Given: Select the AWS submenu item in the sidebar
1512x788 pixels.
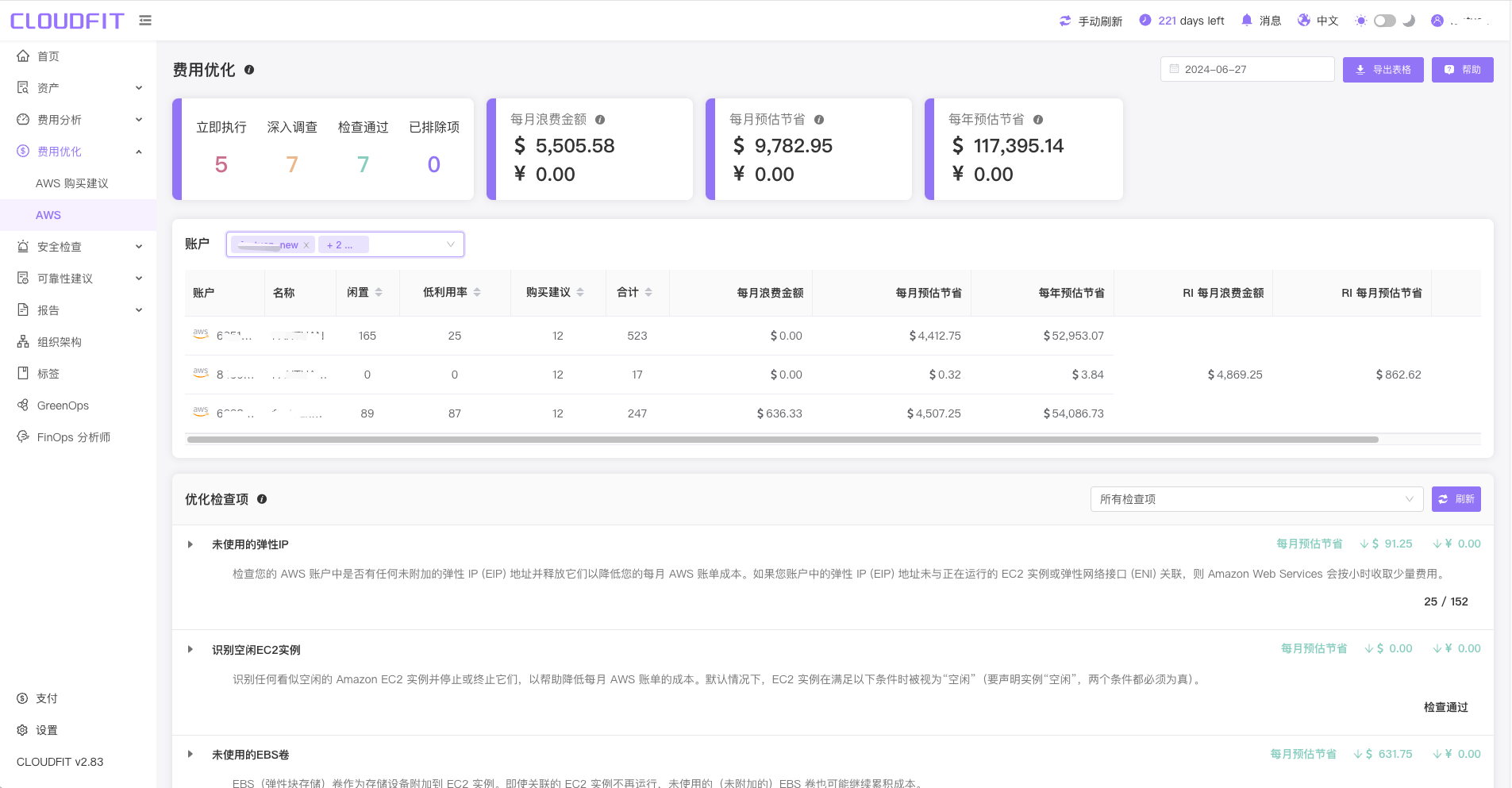Looking at the screenshot, I should 78,215.
